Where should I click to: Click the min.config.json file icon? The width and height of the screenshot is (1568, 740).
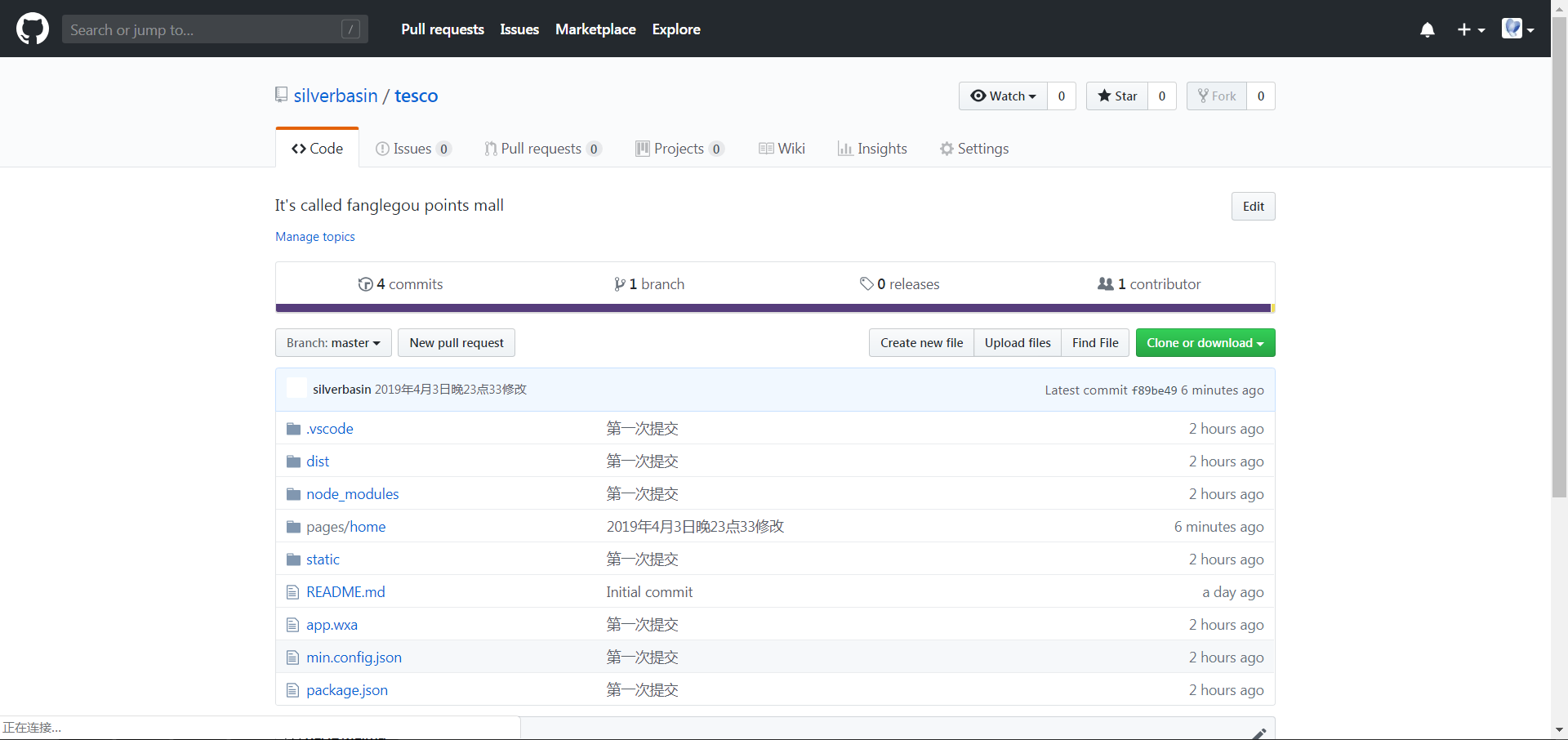[293, 658]
